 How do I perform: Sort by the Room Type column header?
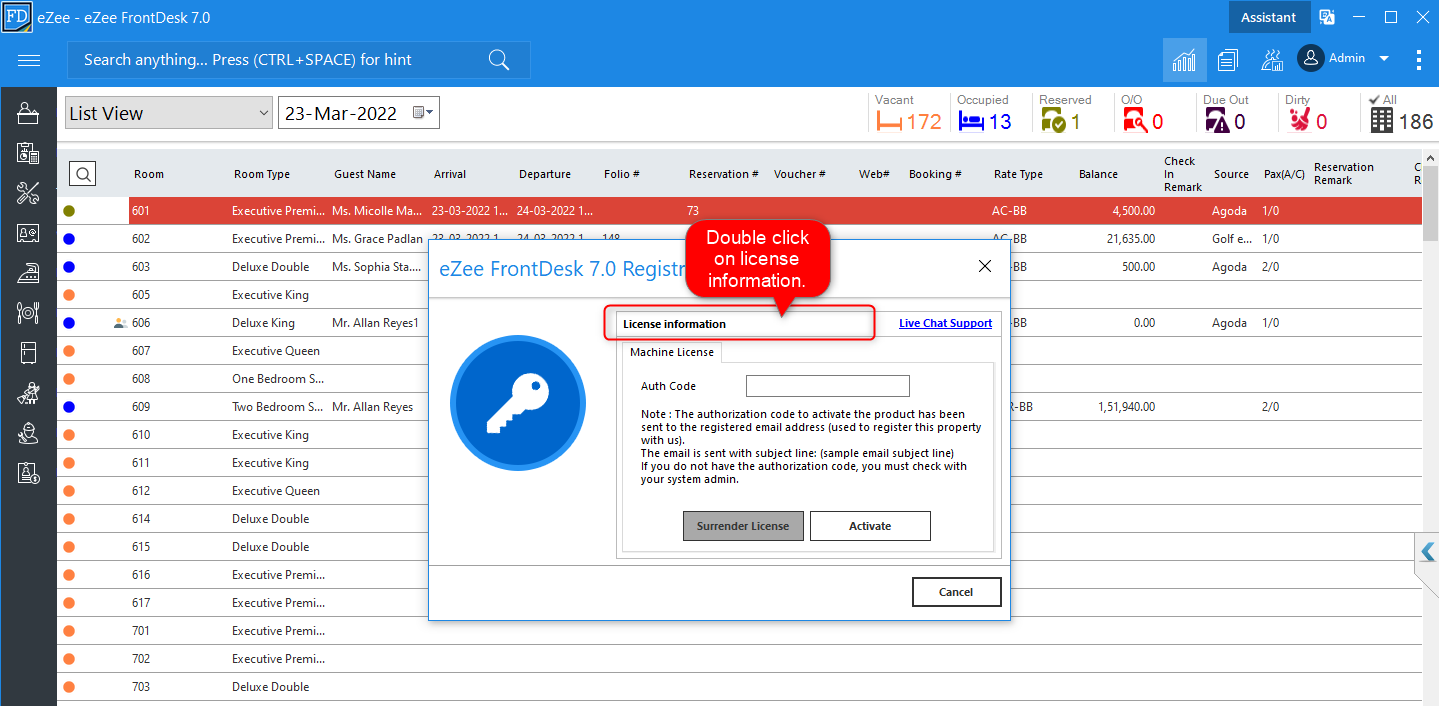tap(262, 174)
